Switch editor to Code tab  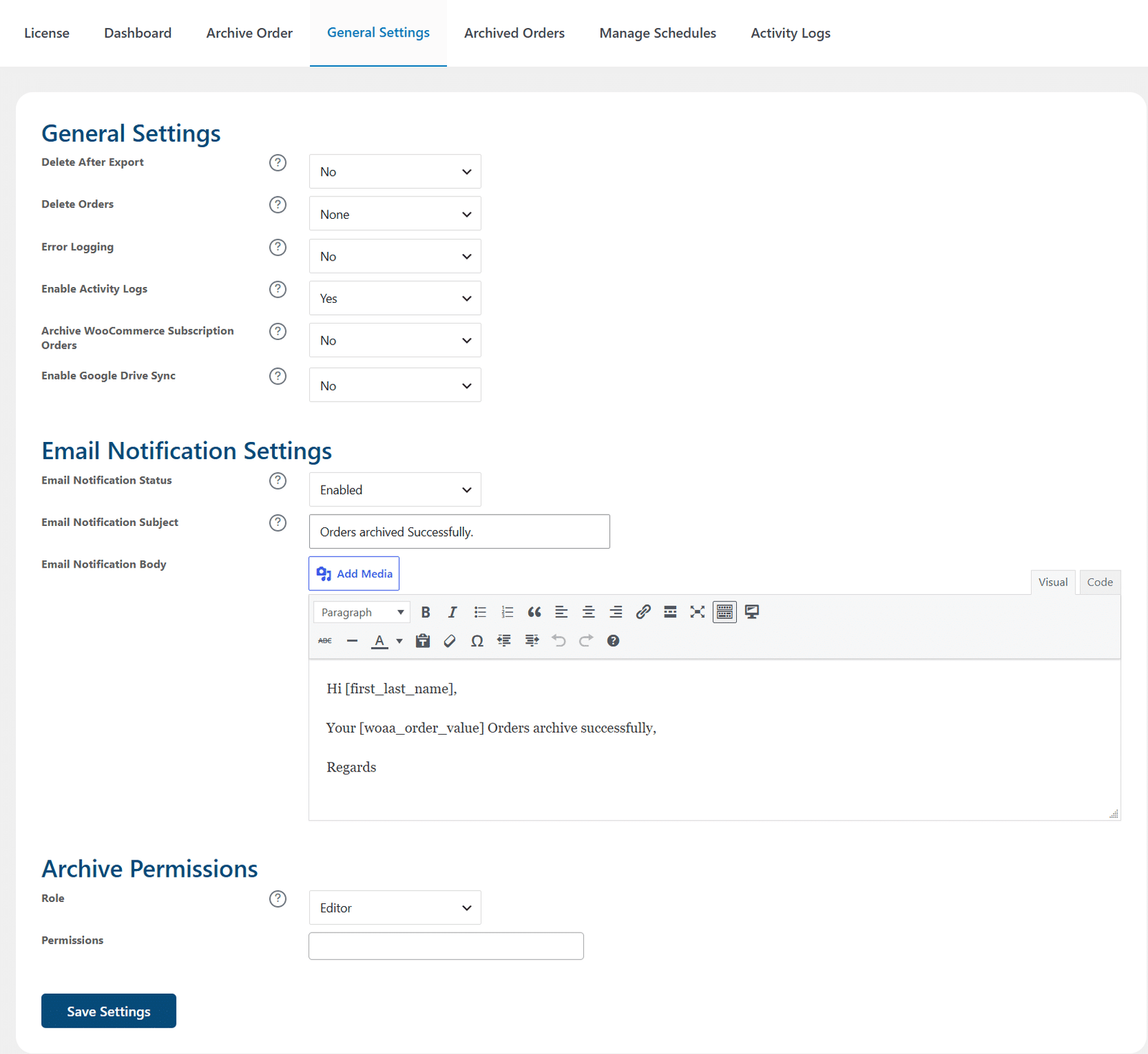1100,582
